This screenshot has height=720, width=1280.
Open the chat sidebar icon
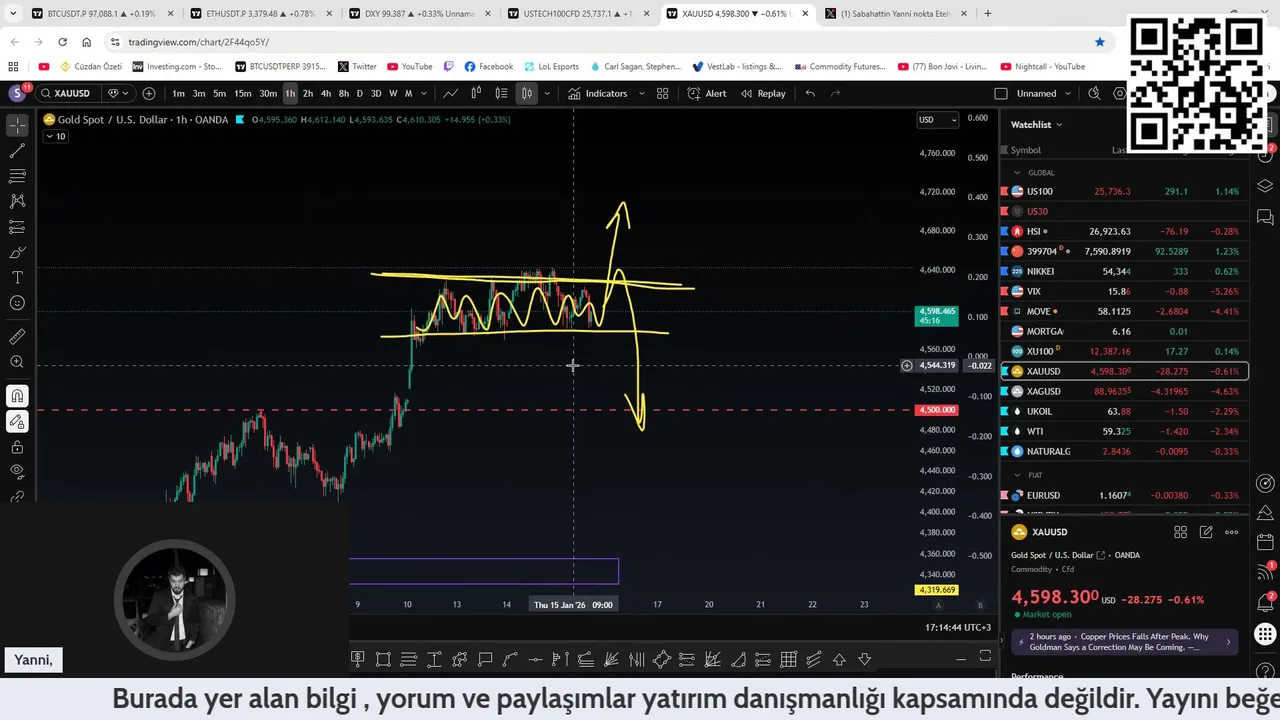(1265, 216)
